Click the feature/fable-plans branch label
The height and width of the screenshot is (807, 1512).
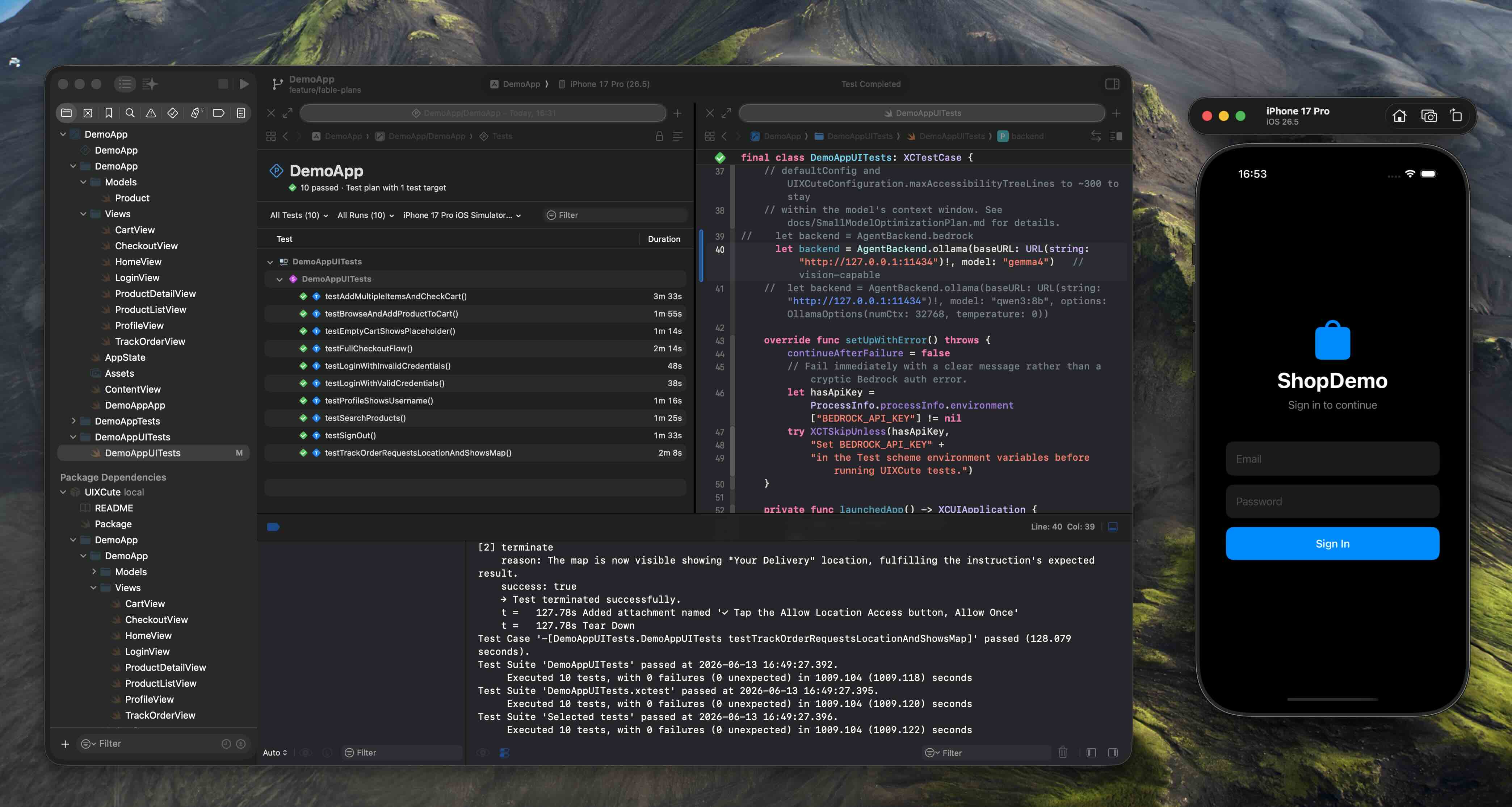(324, 90)
